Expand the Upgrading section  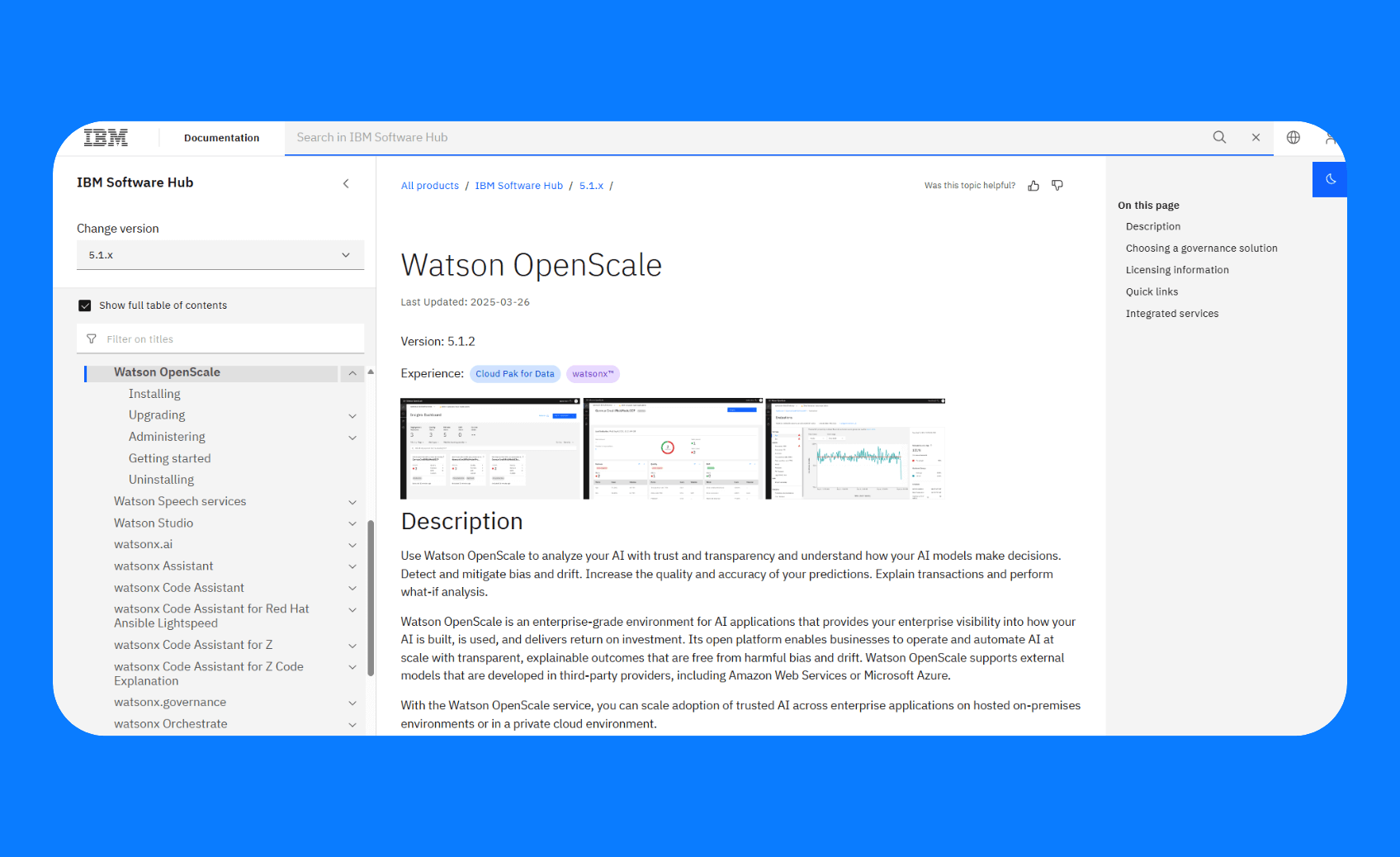pyautogui.click(x=352, y=416)
